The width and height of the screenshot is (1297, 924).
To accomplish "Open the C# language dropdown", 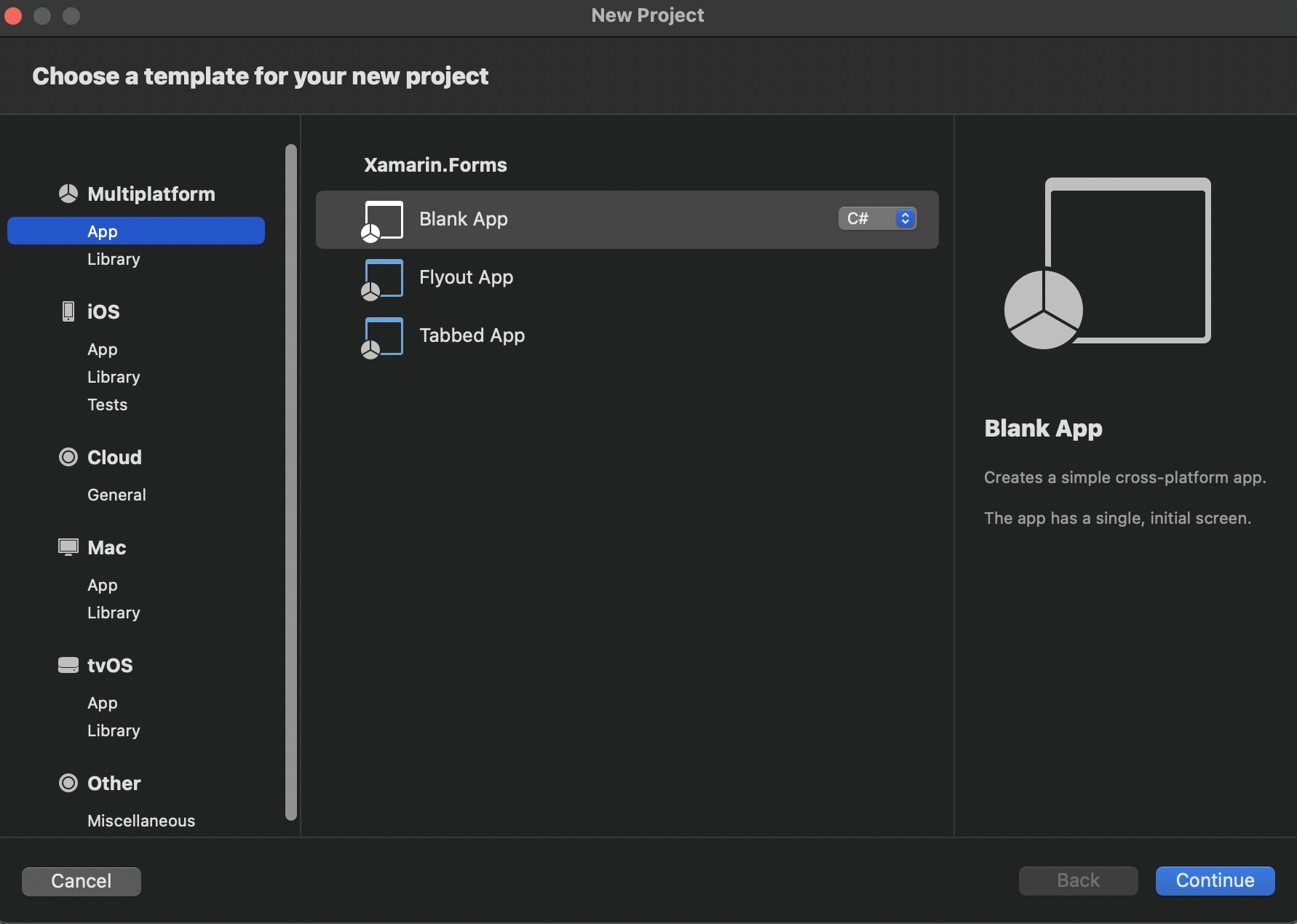I will (877, 218).
